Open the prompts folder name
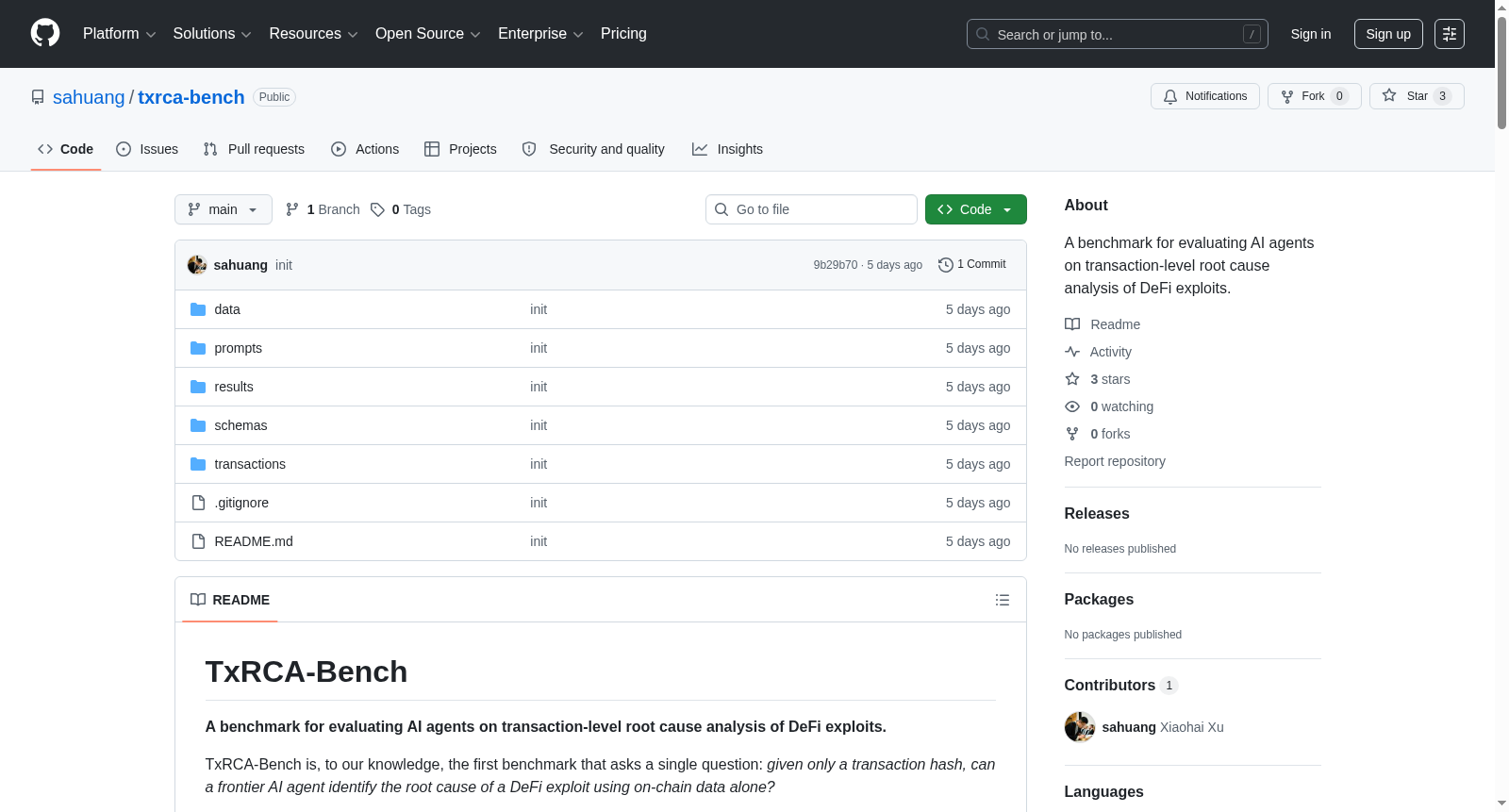Image resolution: width=1509 pixels, height=812 pixels. pyautogui.click(x=239, y=348)
